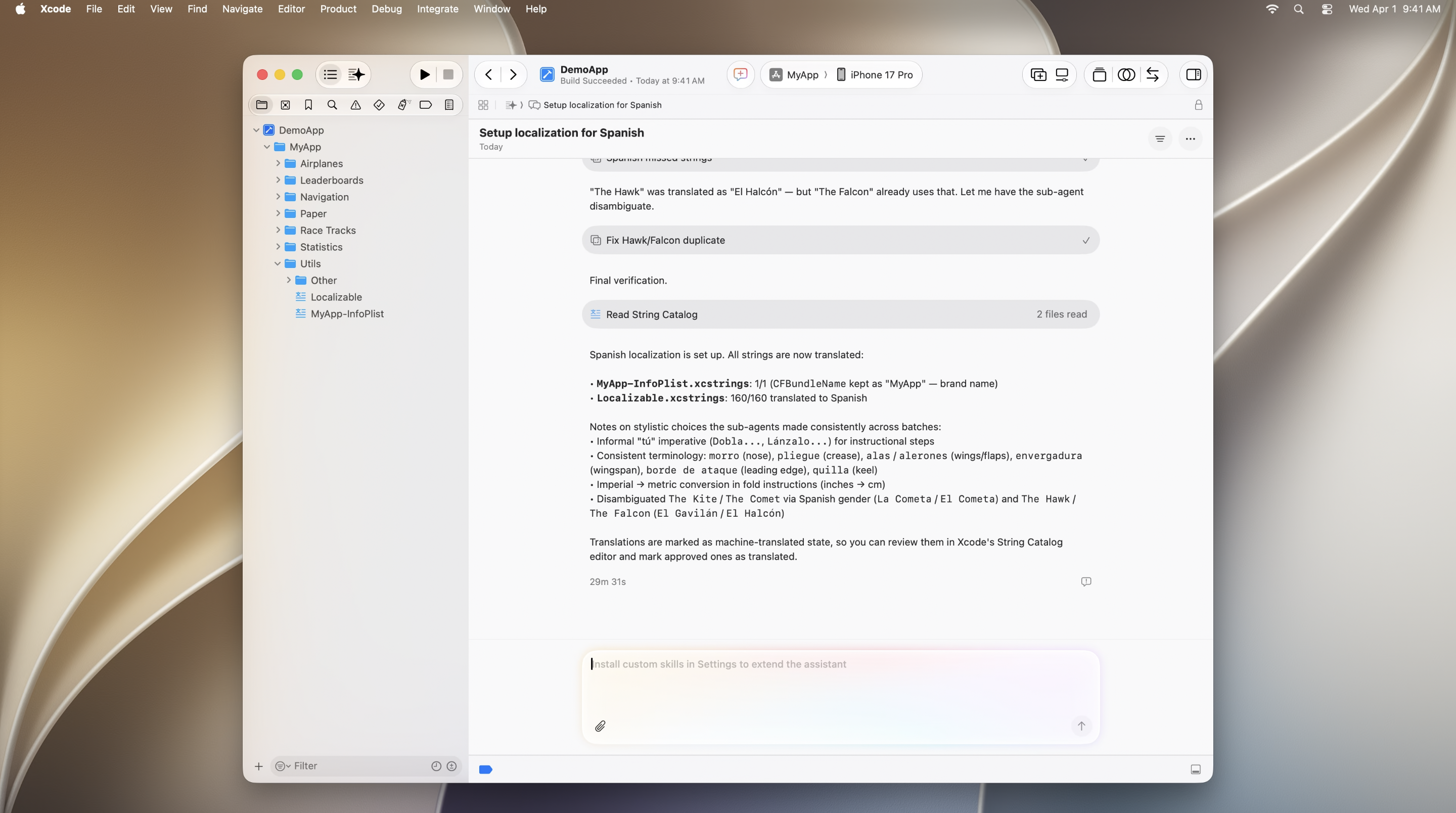1456x813 pixels.
Task: Choose the iPhone 17 Pro run destination
Action: point(875,75)
